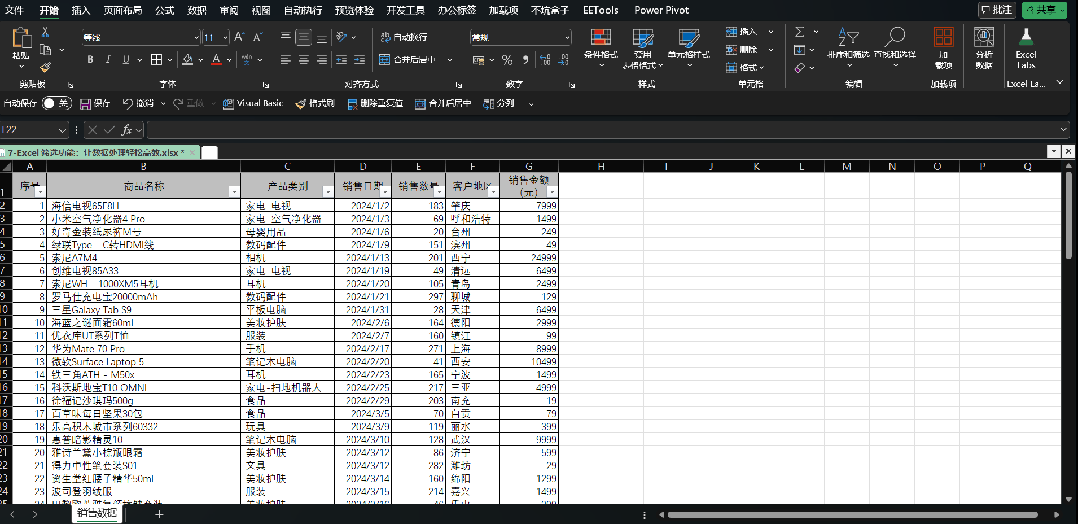1078x524 pixels.
Task: Open the Page Layout ribbon tab
Action: coord(122,10)
